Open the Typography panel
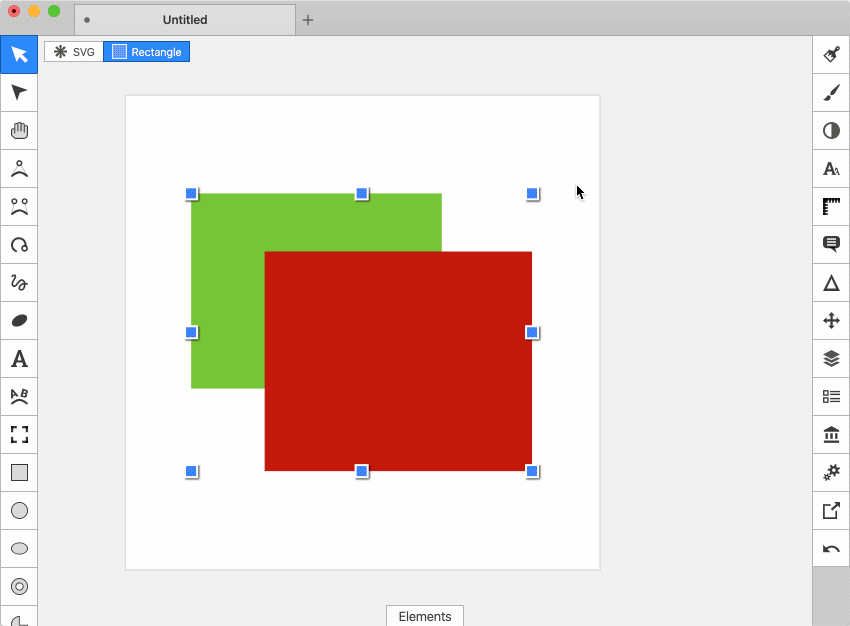This screenshot has width=850, height=626. click(x=831, y=168)
